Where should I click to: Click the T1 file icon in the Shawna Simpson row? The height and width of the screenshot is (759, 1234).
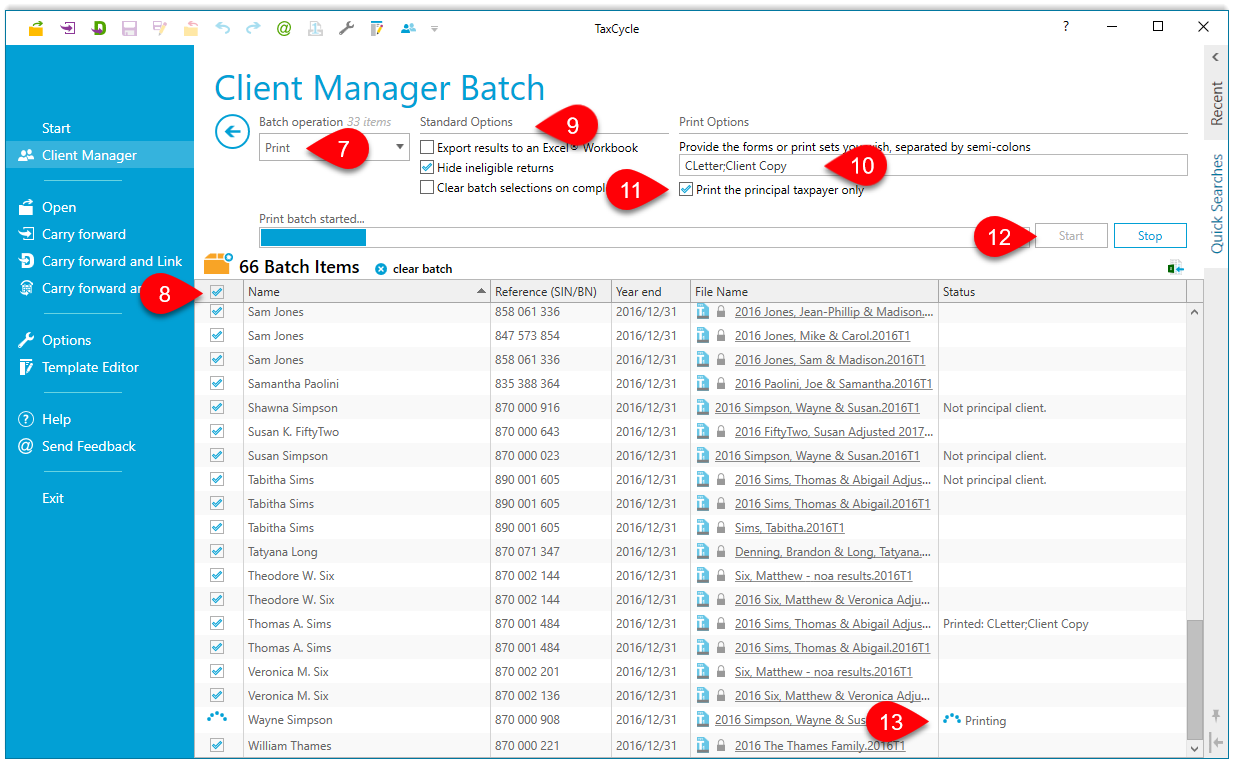702,408
